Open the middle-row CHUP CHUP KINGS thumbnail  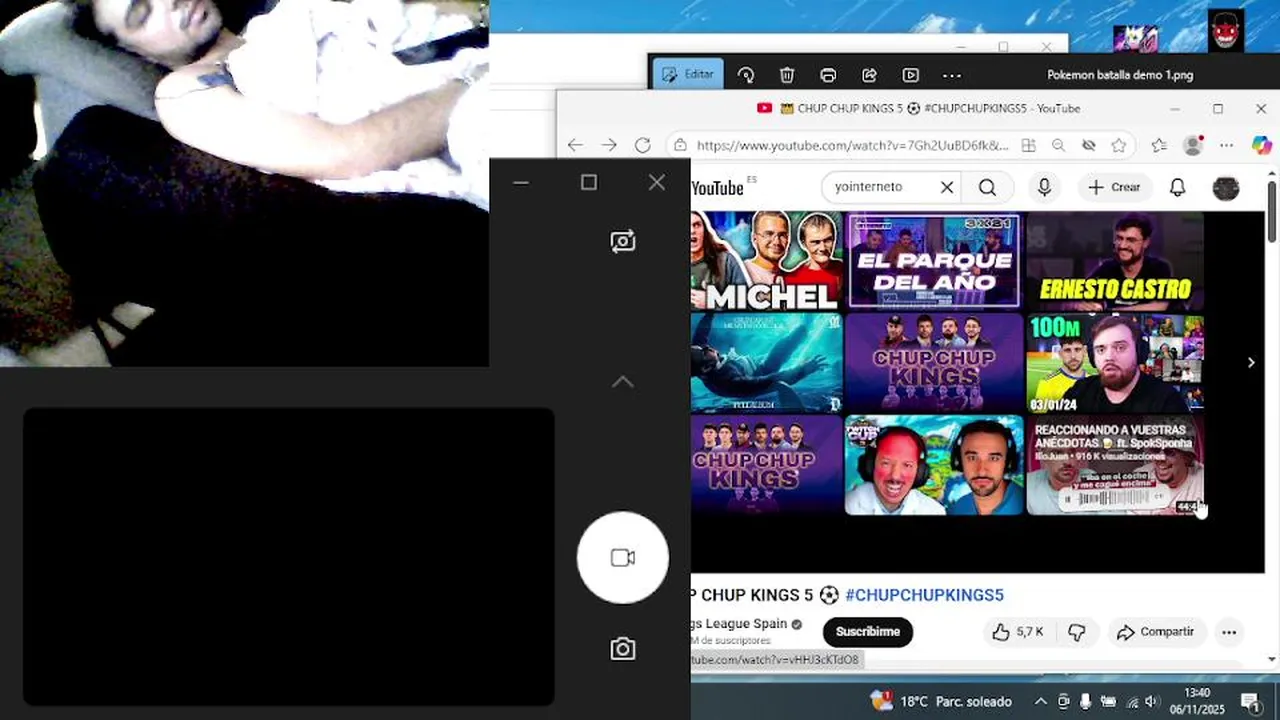(934, 363)
